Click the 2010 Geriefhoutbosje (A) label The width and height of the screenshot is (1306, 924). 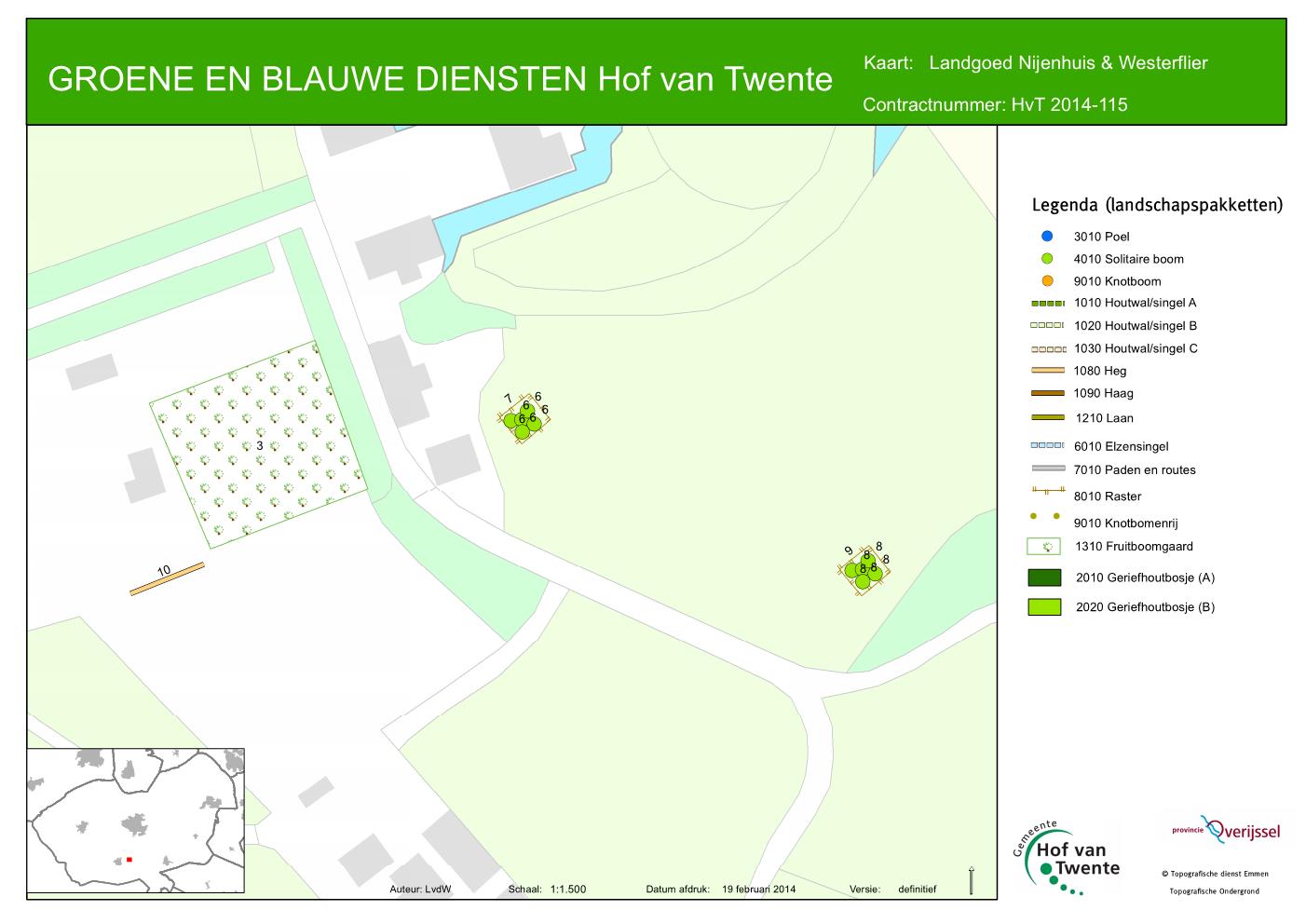[1145, 577]
